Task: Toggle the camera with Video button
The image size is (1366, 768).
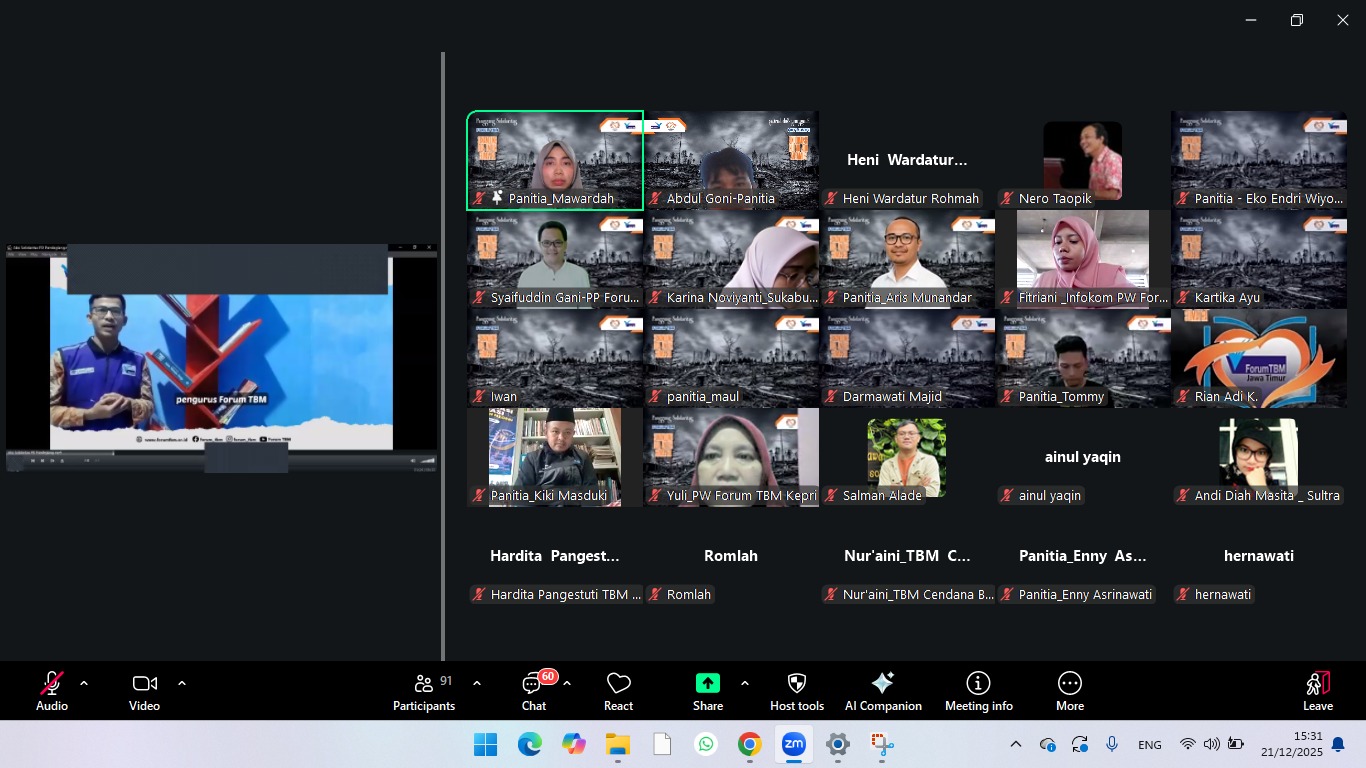Action: click(x=144, y=691)
